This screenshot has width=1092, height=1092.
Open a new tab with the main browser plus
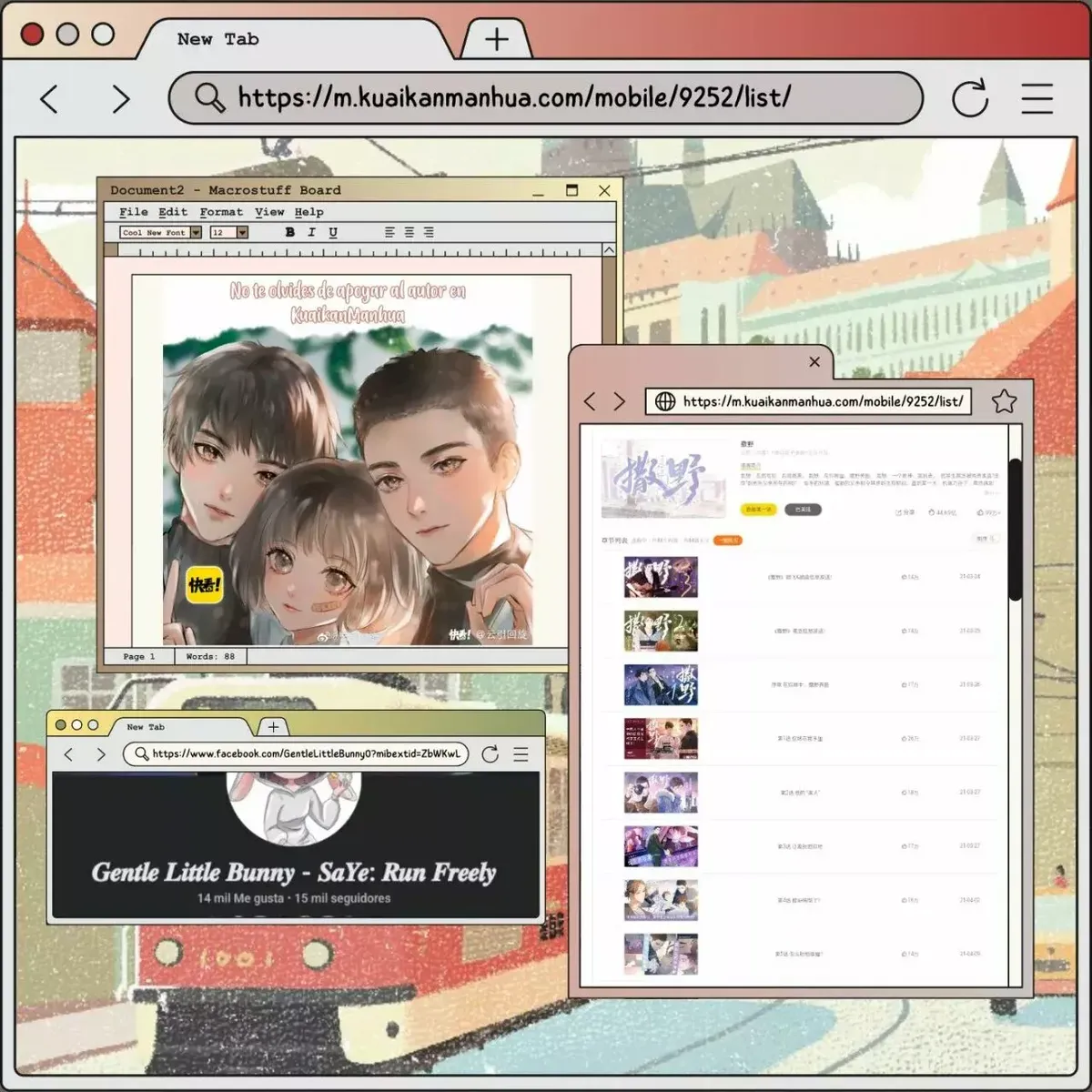click(497, 39)
